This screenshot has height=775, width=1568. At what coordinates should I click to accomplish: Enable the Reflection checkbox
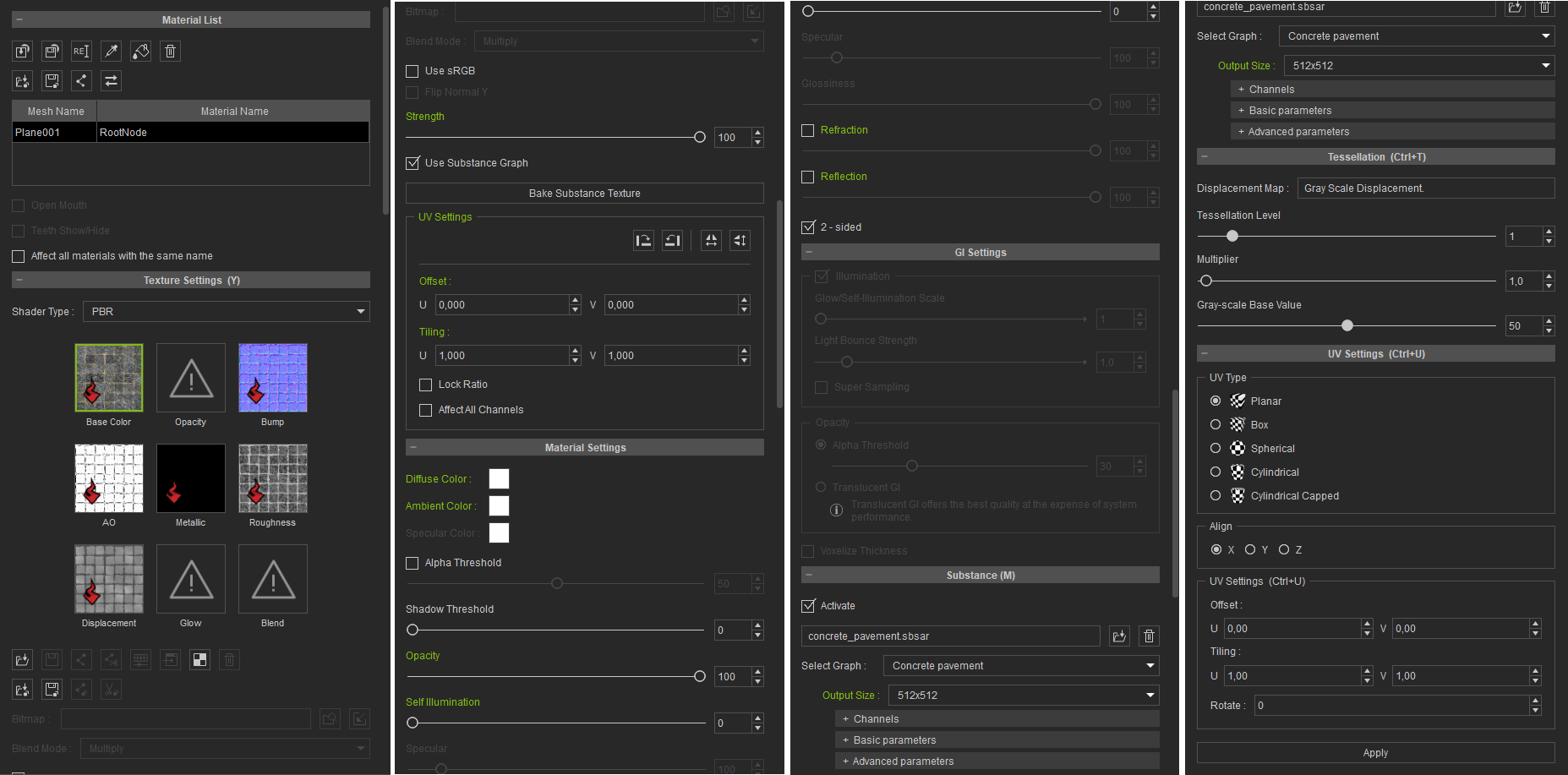[808, 177]
